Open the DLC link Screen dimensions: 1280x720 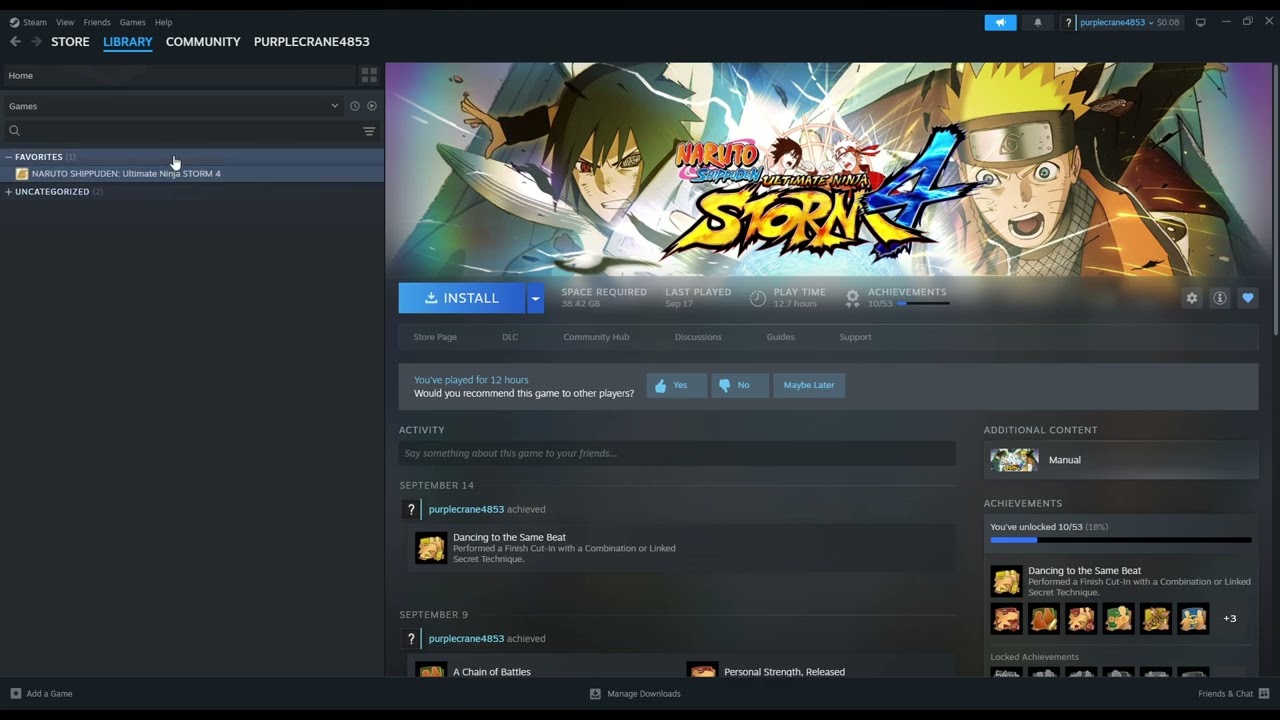coord(510,337)
